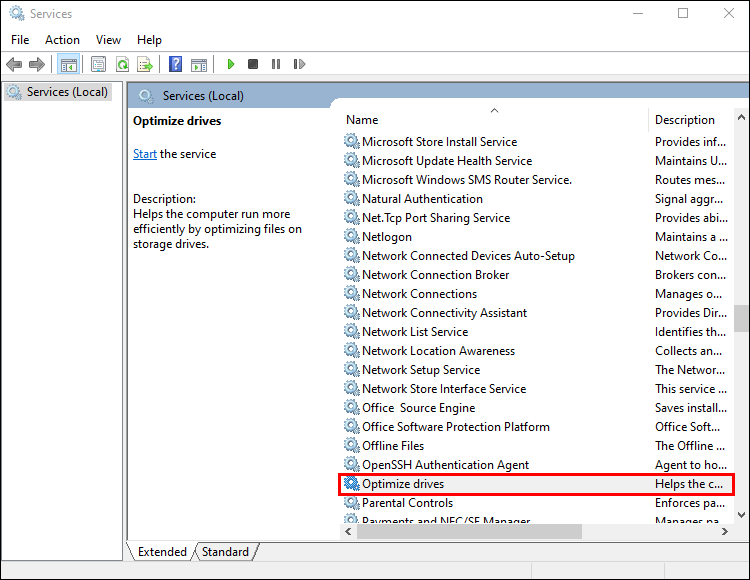Click the Export List toolbar icon
Viewport: 750px width, 580px height.
[x=145, y=64]
